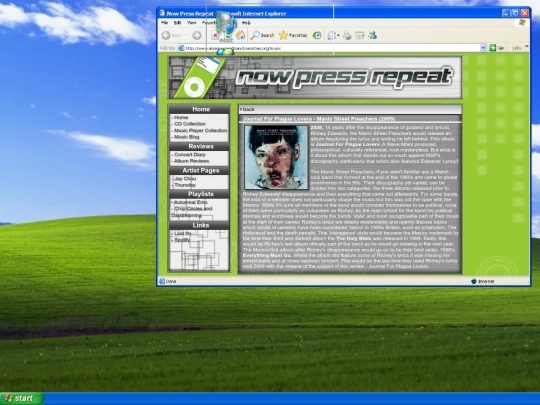The height and width of the screenshot is (405, 540).
Task: Open the Help menu
Action: (246, 23)
